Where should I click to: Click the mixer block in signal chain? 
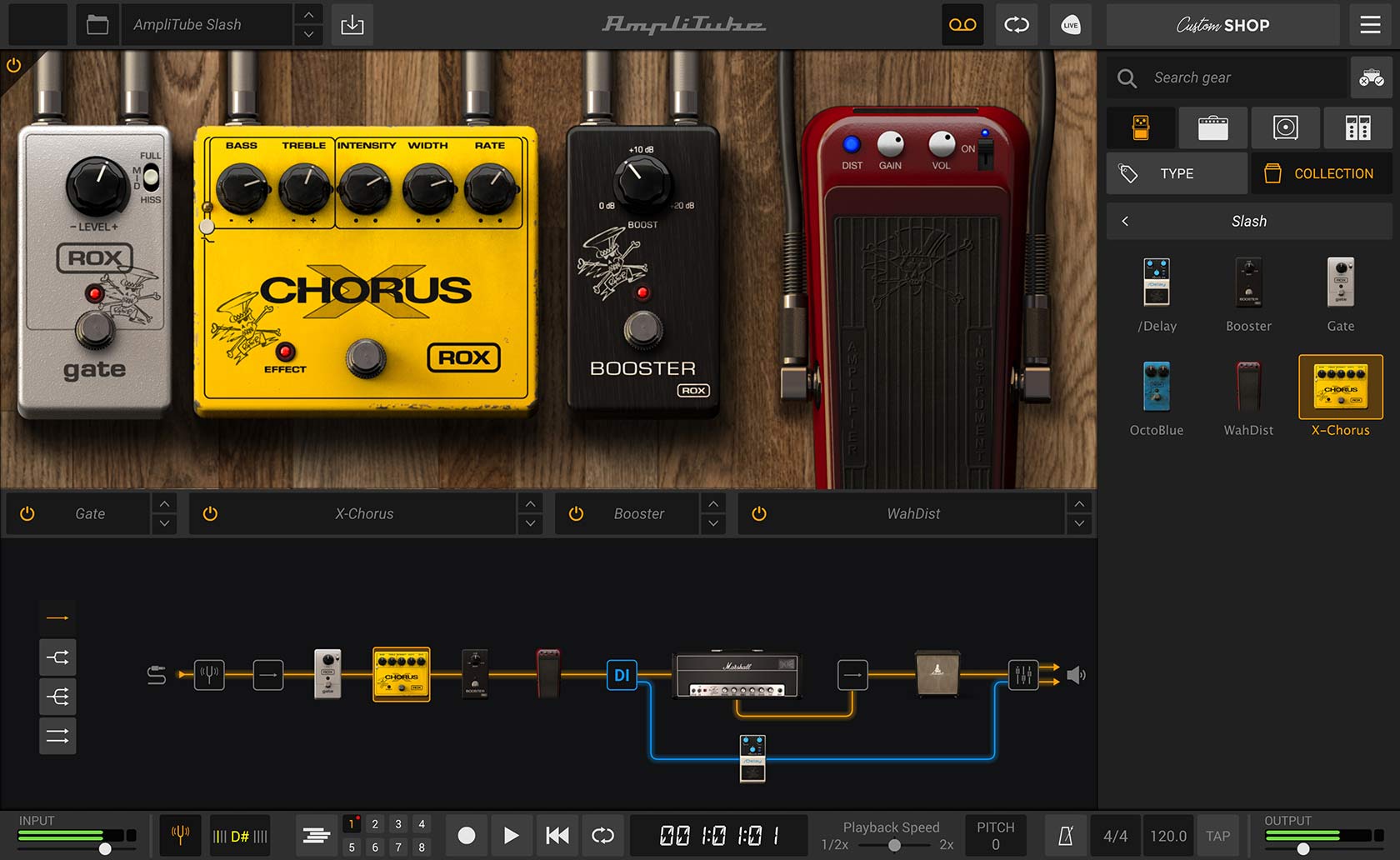click(x=1023, y=675)
